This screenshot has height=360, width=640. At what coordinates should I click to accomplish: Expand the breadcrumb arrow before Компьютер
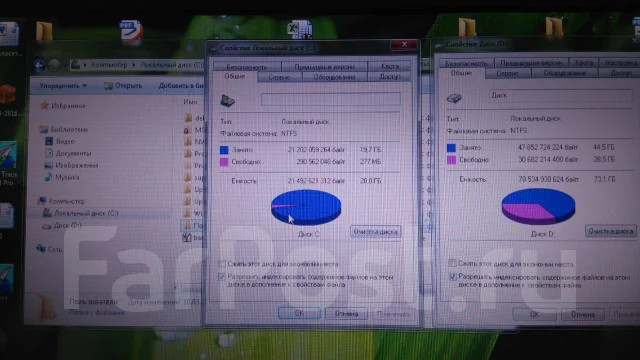point(85,65)
